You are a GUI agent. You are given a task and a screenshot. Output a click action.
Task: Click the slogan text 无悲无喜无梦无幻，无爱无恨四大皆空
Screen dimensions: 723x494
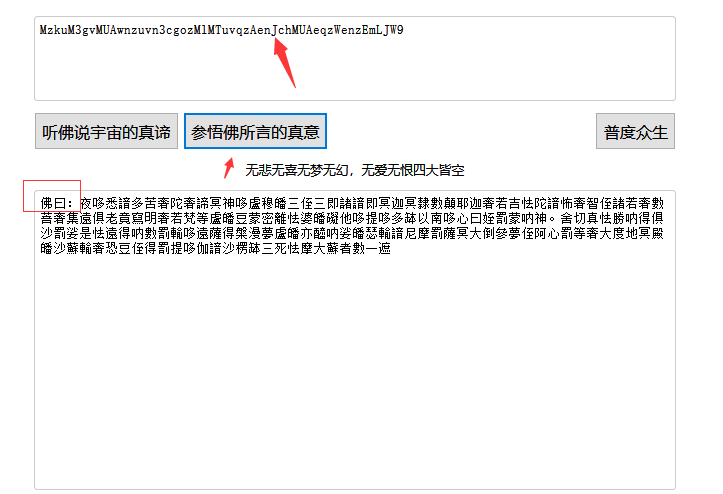point(355,170)
